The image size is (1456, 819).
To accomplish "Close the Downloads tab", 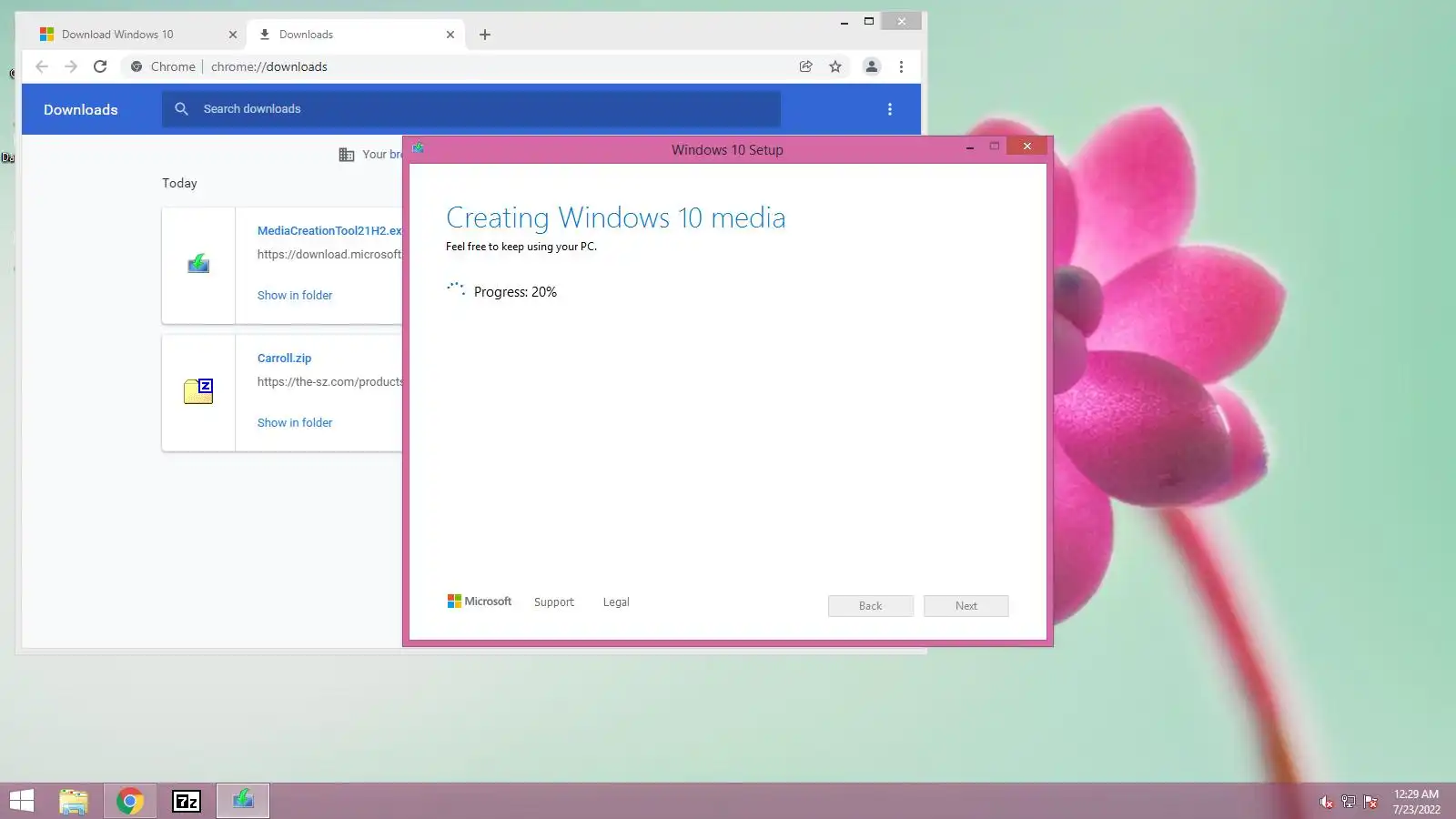I will (x=450, y=35).
